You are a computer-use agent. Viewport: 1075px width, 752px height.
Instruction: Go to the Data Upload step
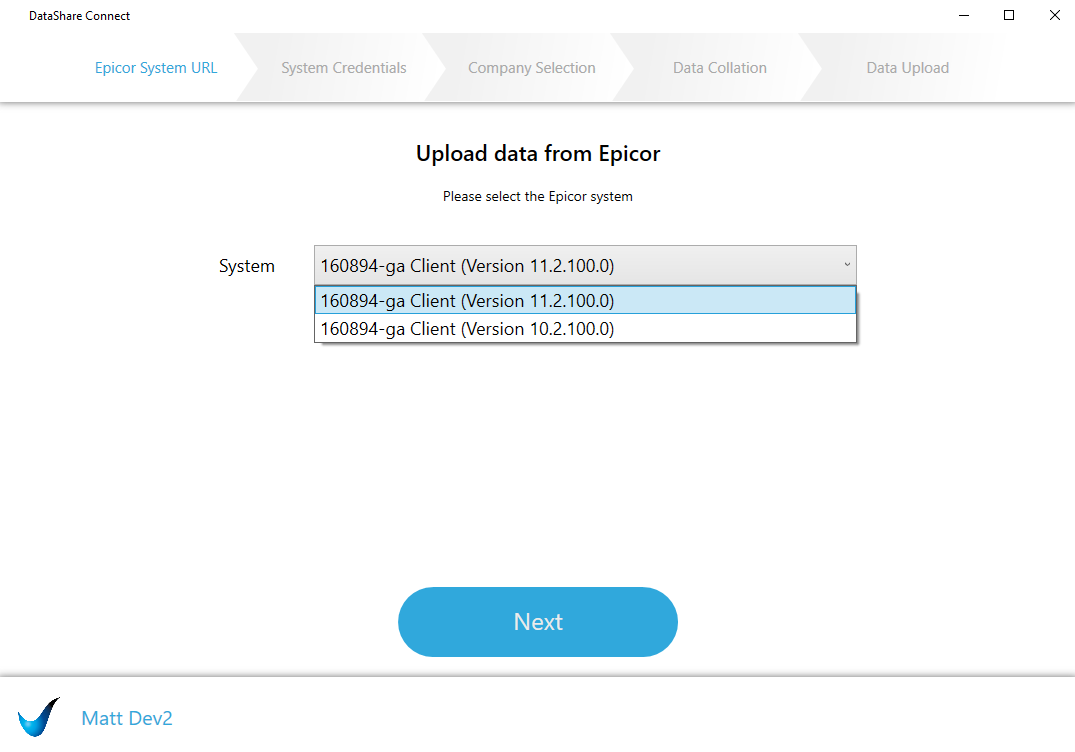tap(907, 68)
